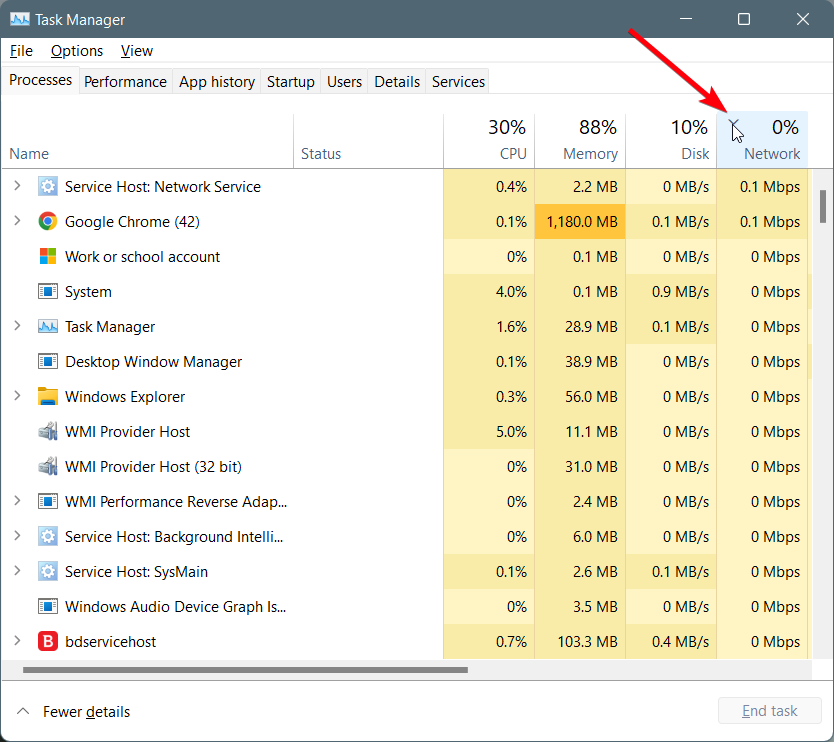Click the Google Chrome icon

point(48,221)
